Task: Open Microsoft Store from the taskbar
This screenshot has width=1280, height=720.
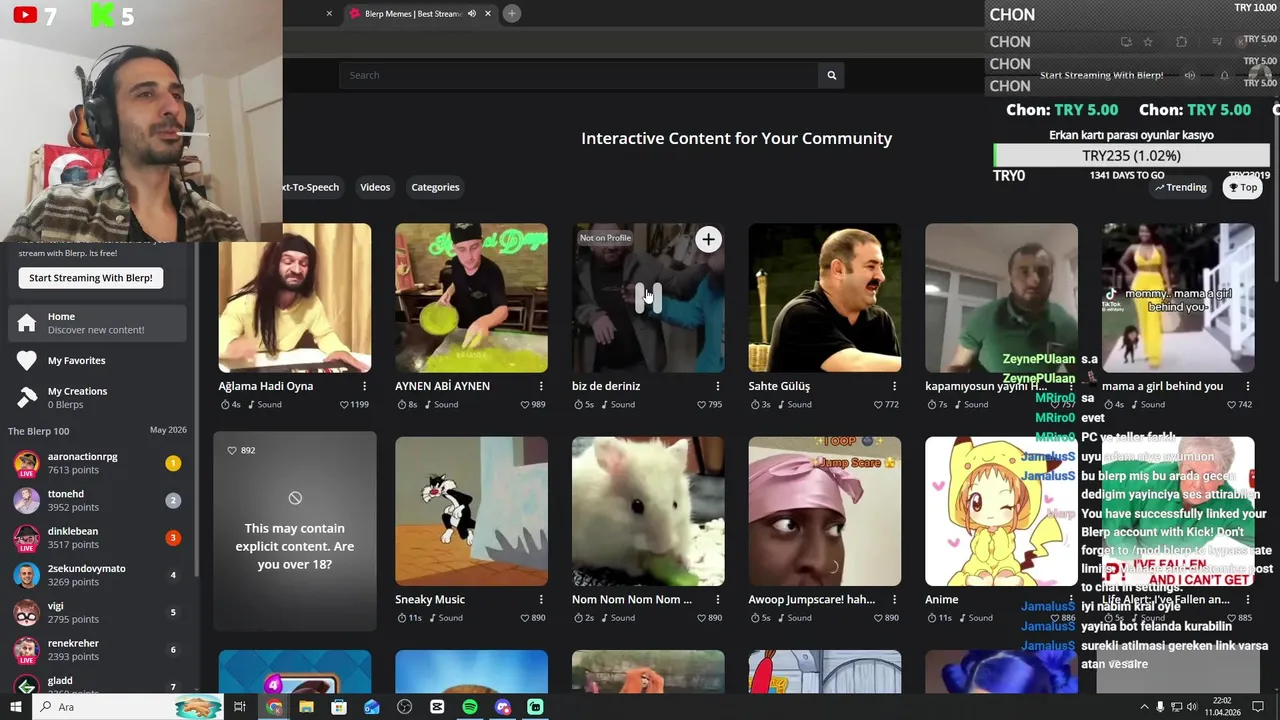Action: point(339,707)
